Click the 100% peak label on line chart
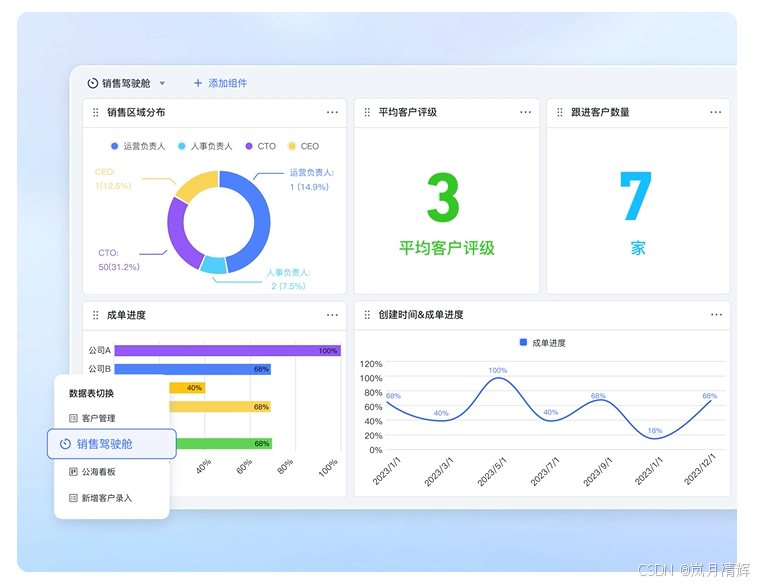 [498, 370]
